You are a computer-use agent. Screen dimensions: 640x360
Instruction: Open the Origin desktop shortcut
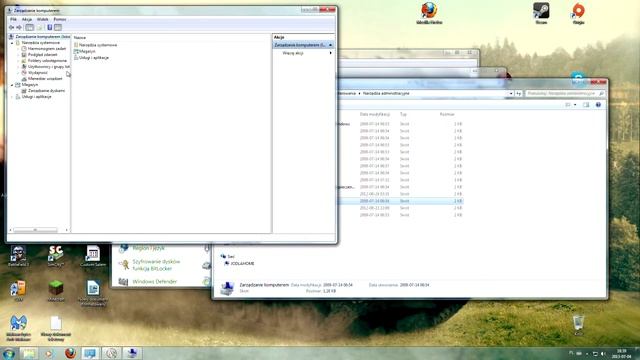tap(578, 13)
